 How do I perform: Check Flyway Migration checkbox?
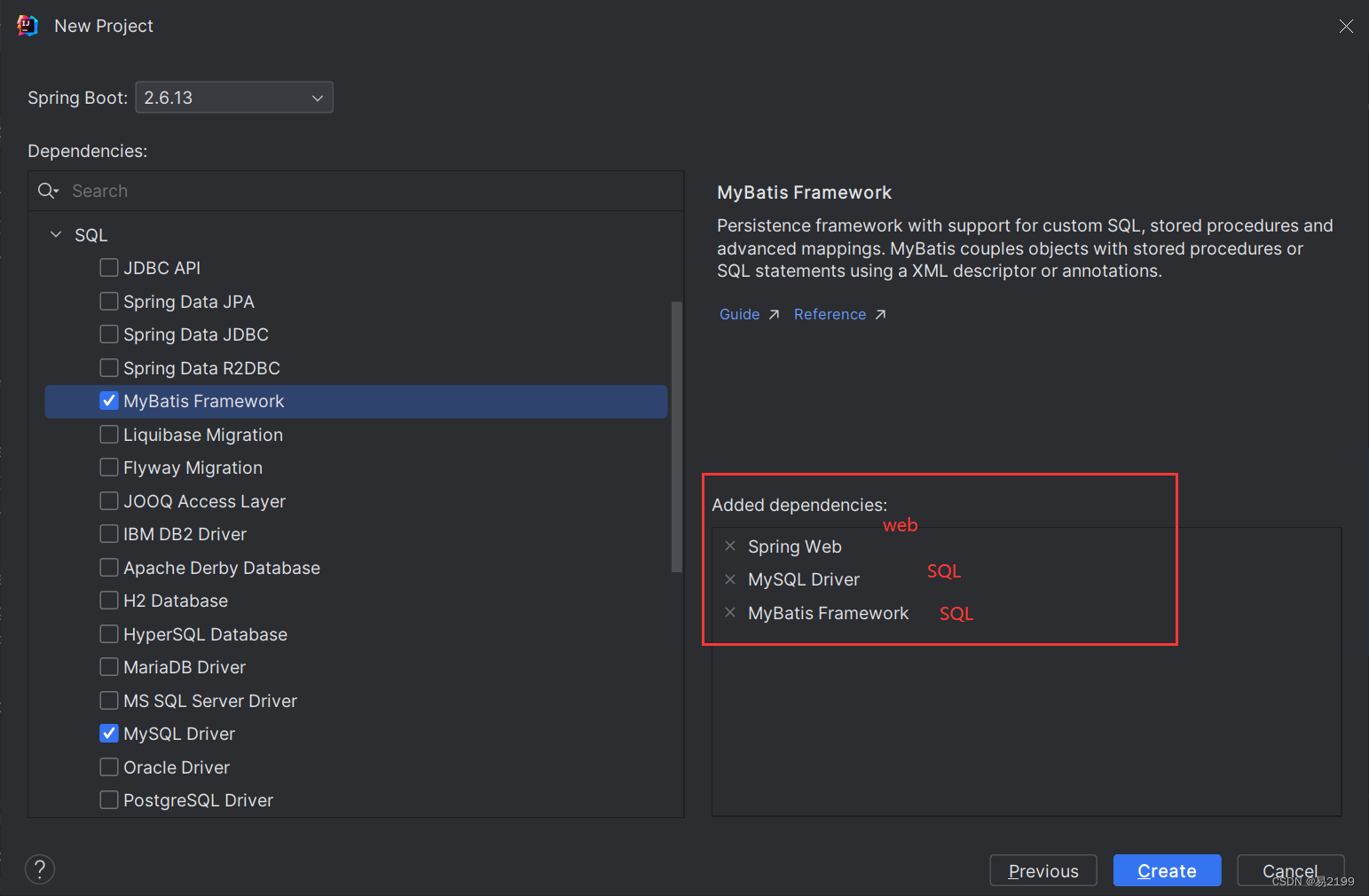click(x=109, y=468)
